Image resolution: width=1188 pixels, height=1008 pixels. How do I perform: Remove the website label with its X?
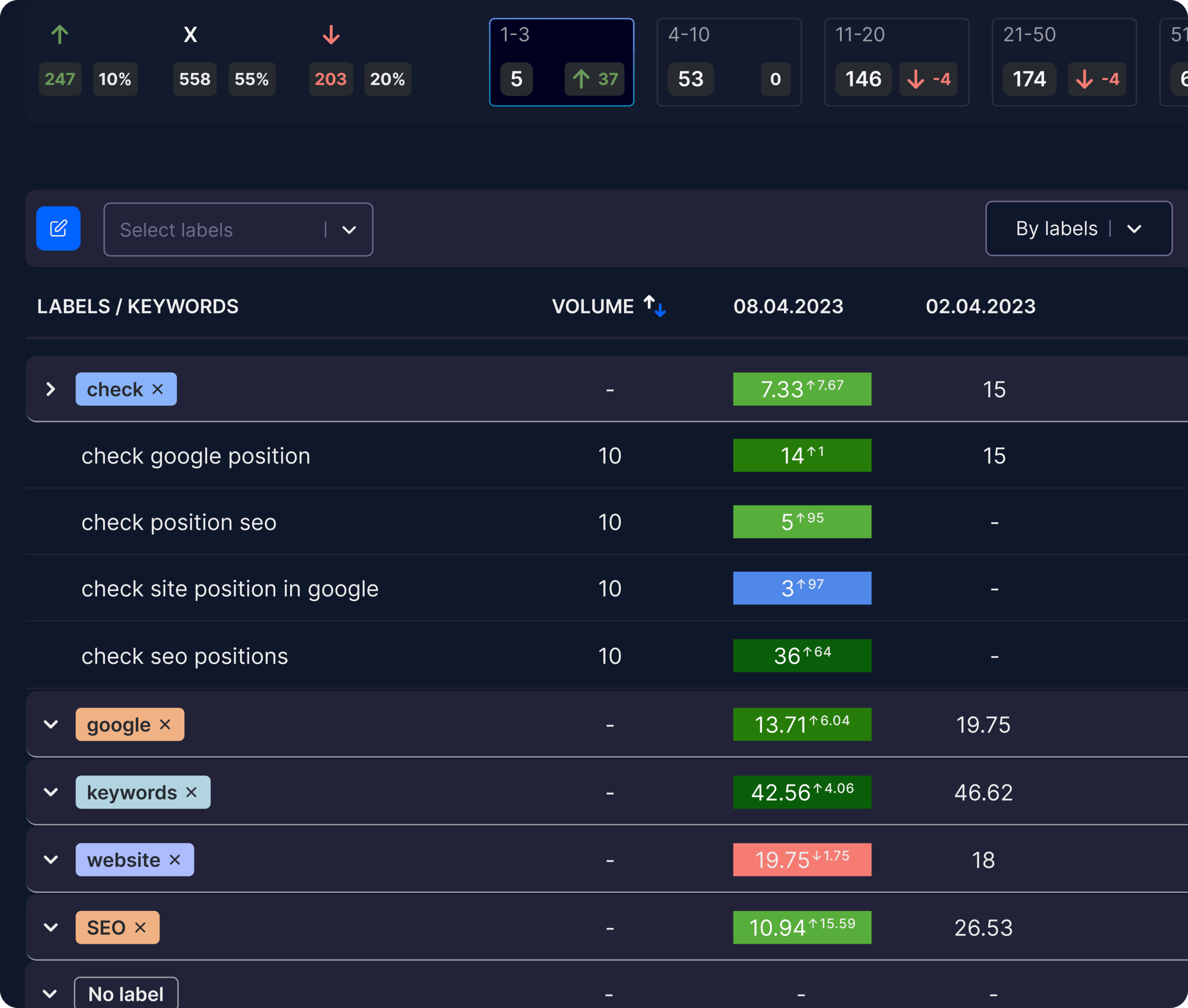tap(175, 859)
